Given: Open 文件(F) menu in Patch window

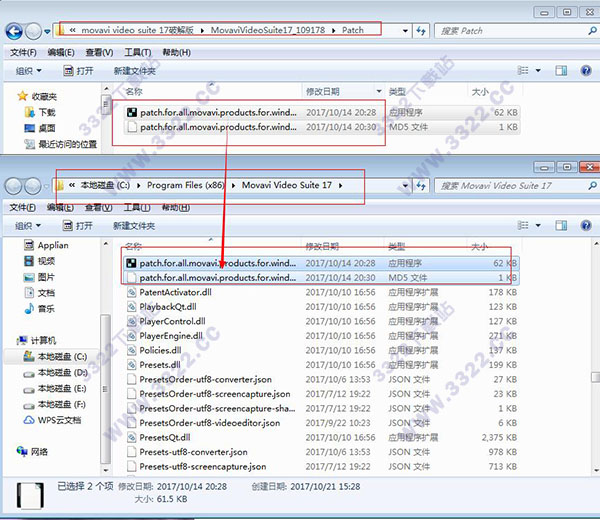Looking at the screenshot, I should click(23, 52).
